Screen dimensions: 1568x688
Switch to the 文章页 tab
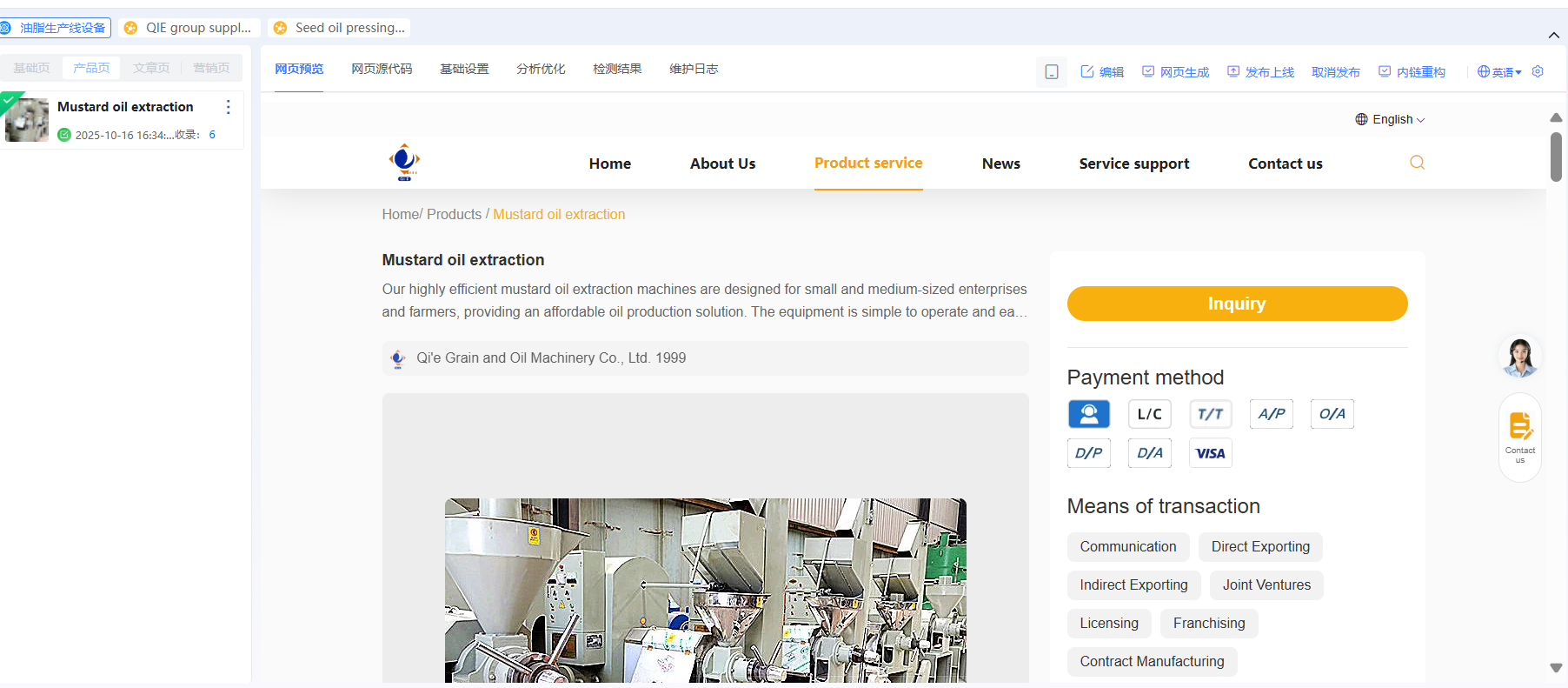pos(151,68)
